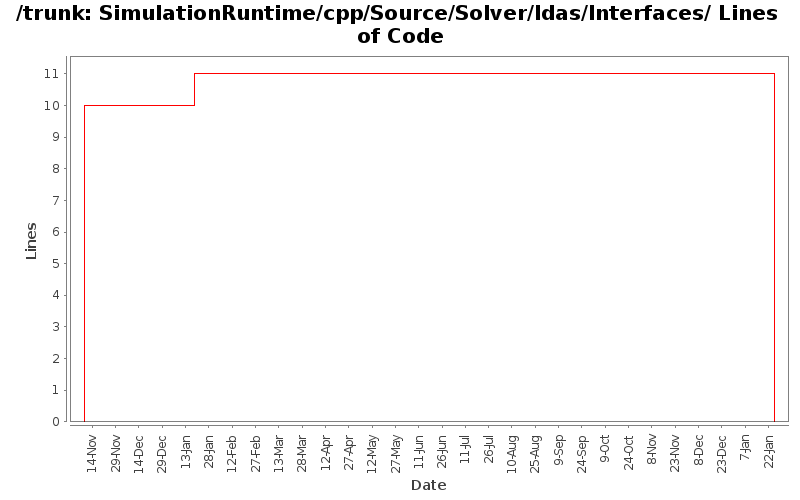Click the 11-Jul date label
The width and height of the screenshot is (800, 500).
(x=465, y=449)
